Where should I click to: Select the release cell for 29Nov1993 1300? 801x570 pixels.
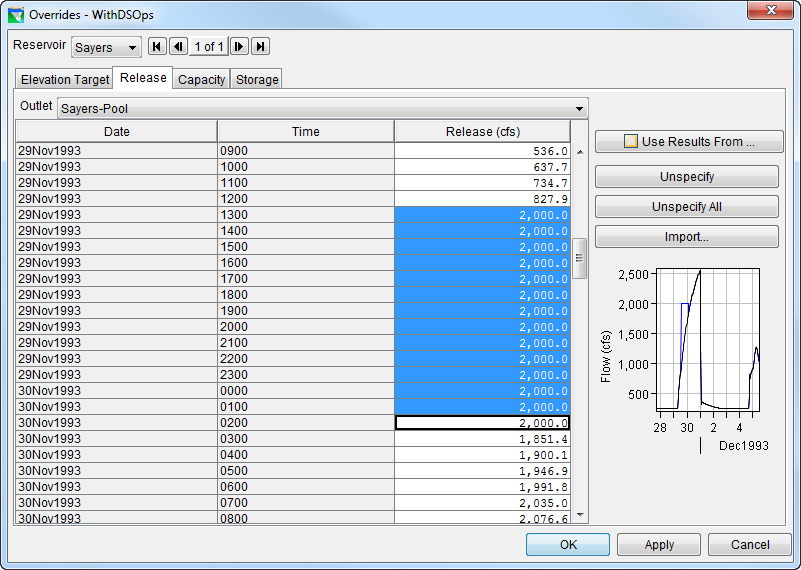click(482, 215)
